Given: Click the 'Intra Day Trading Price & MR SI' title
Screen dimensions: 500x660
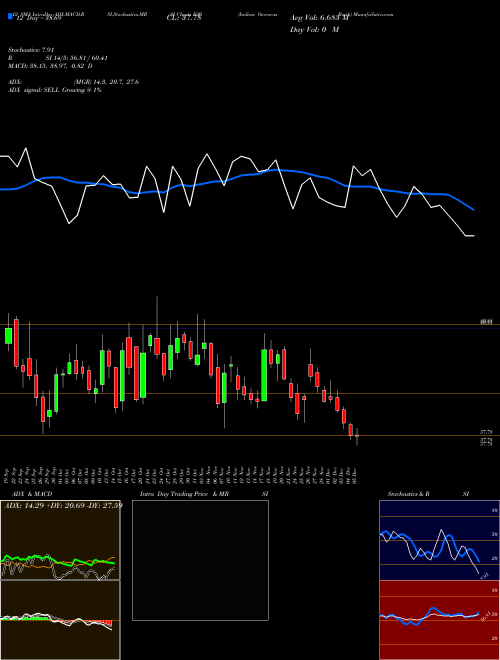Looking at the screenshot, I should click(x=204, y=494).
